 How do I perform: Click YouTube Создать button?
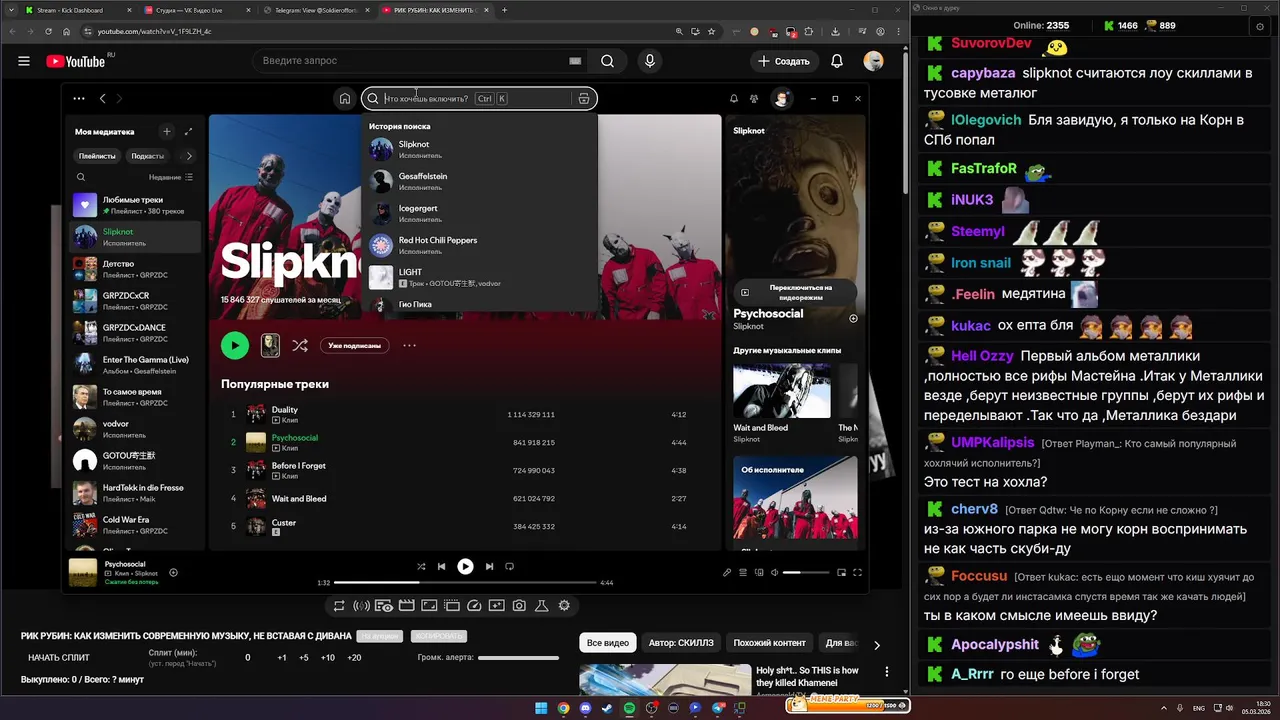[784, 61]
